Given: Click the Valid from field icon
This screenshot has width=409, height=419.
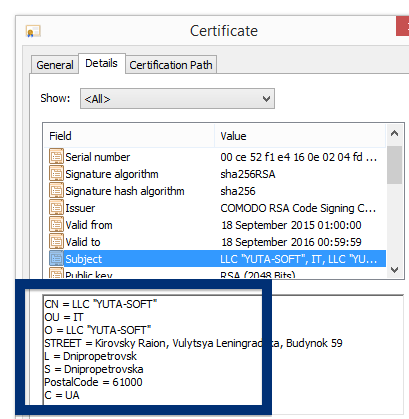Looking at the screenshot, I should (56, 224).
